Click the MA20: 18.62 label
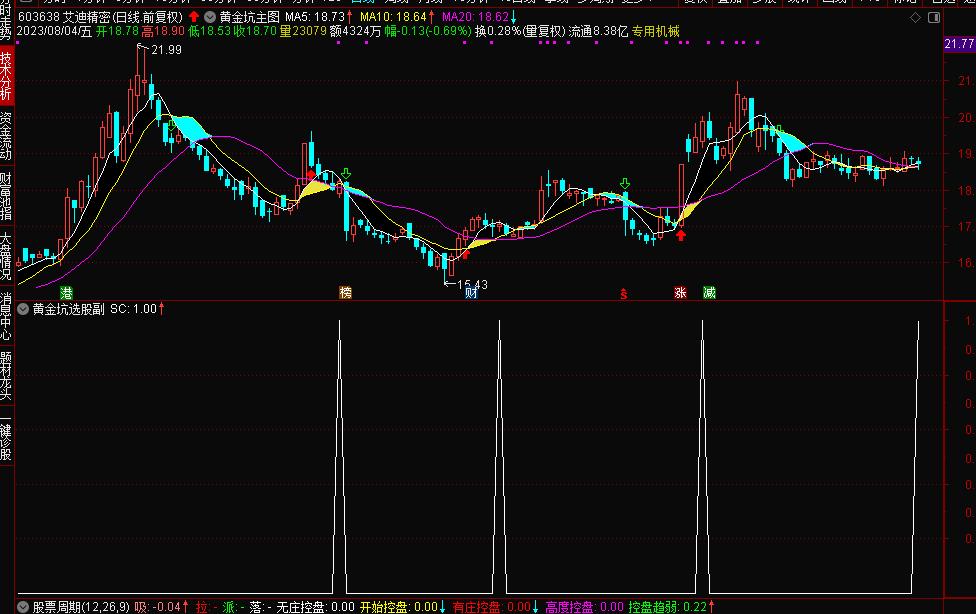976x614 pixels. [x=476, y=17]
